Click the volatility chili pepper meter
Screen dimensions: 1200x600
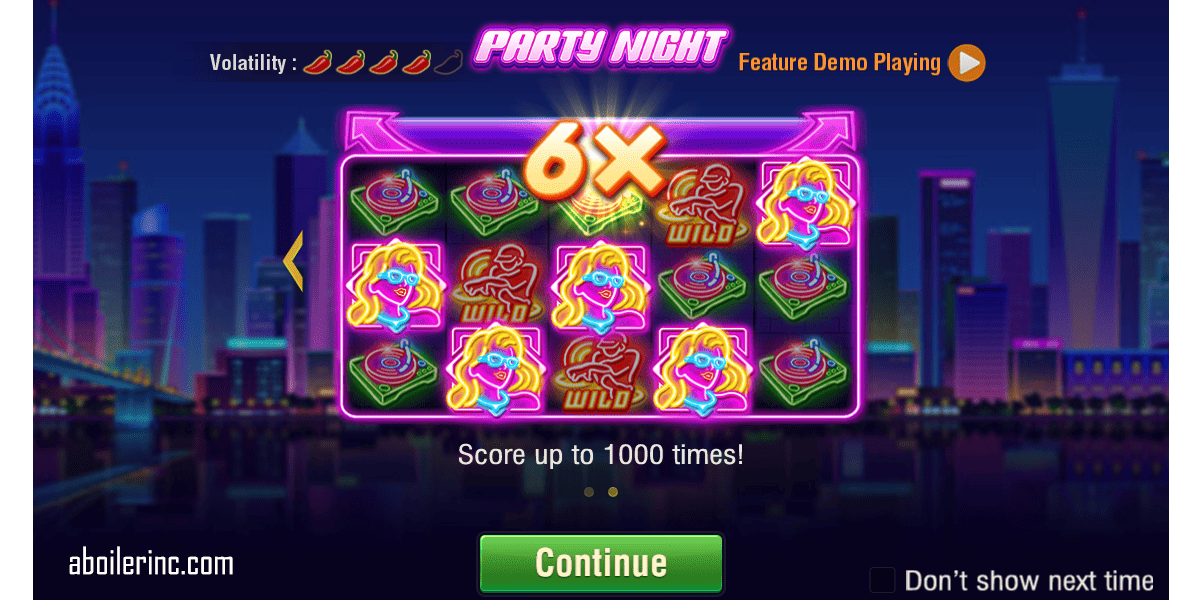point(382,63)
